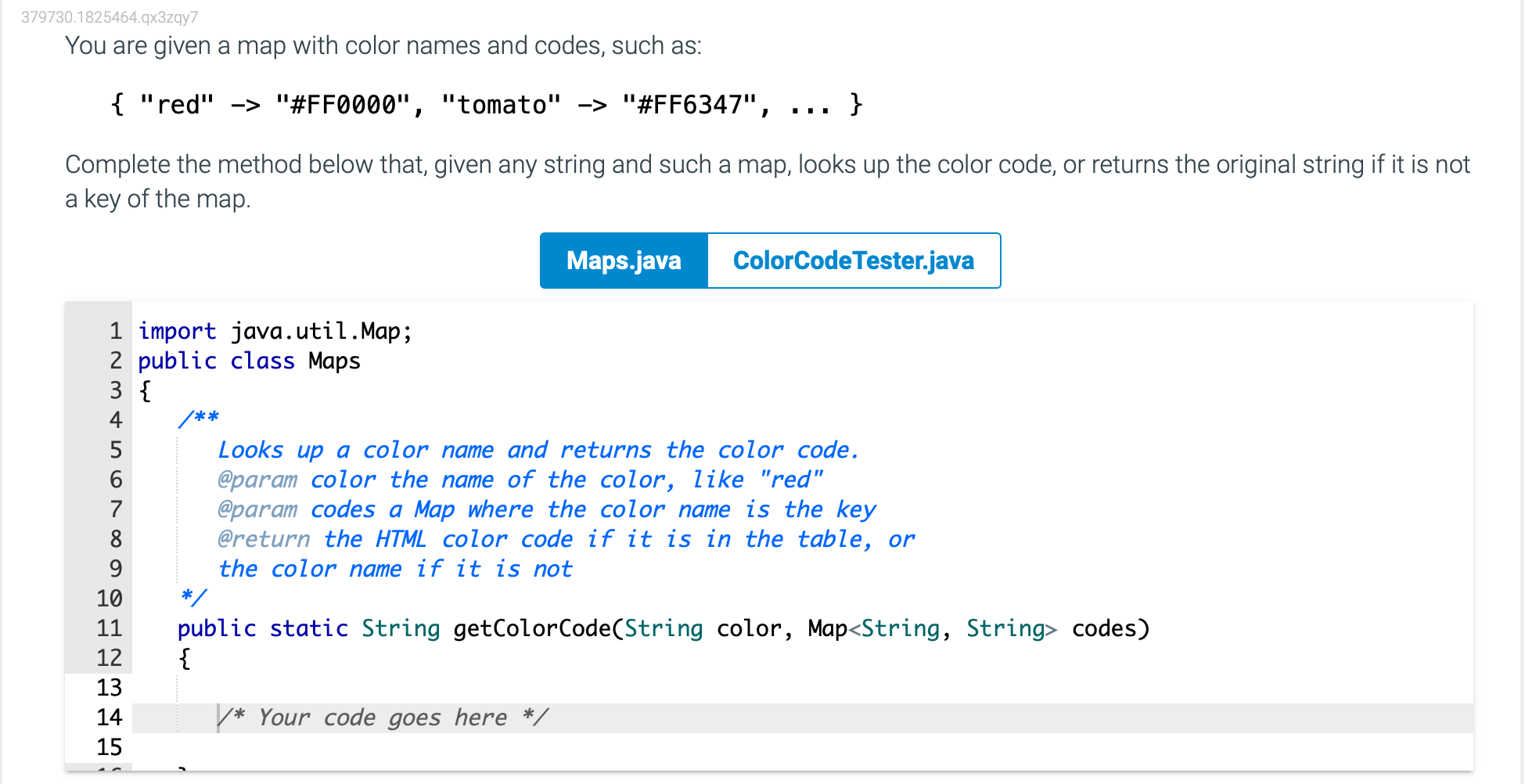Click the /** Javadoc opener on line 4
1525x784 pixels.
tap(198, 417)
